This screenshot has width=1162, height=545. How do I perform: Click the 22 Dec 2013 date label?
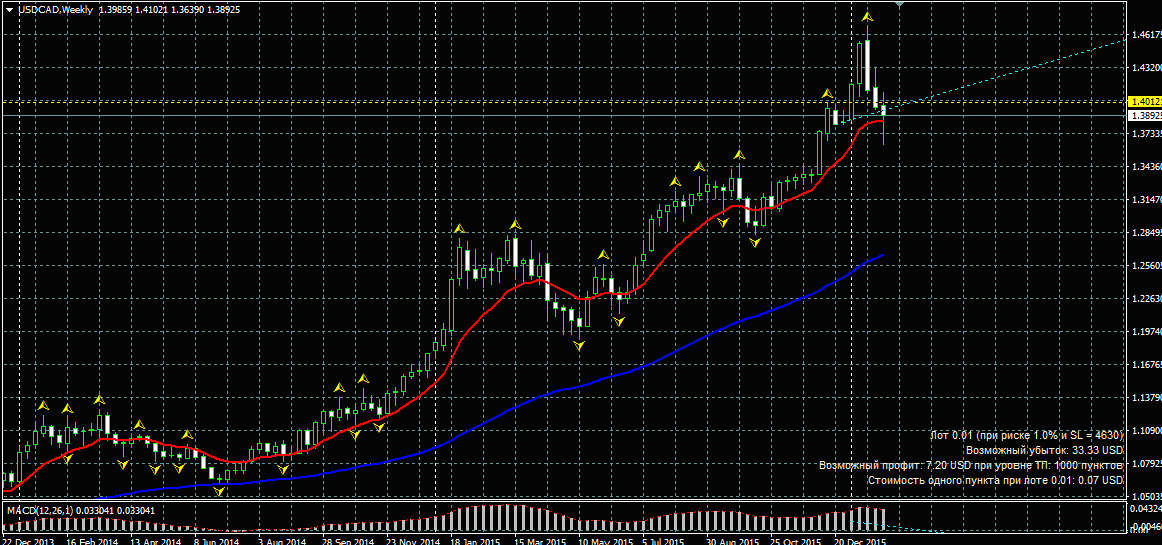(27, 541)
